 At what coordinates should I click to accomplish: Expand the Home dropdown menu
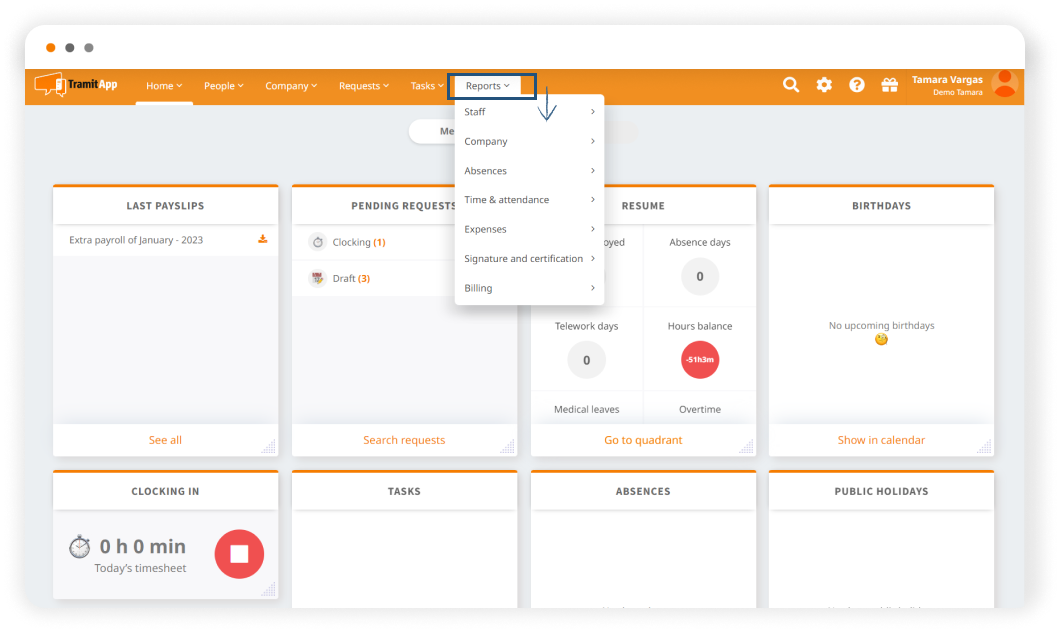164,86
